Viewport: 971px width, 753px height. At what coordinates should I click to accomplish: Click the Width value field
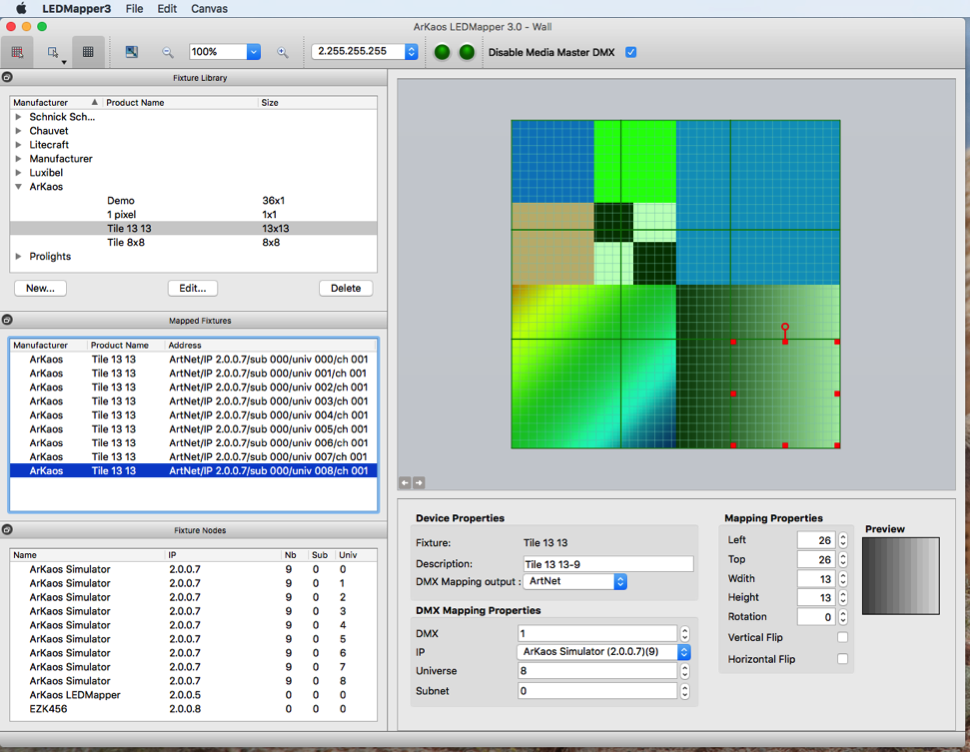coord(816,578)
